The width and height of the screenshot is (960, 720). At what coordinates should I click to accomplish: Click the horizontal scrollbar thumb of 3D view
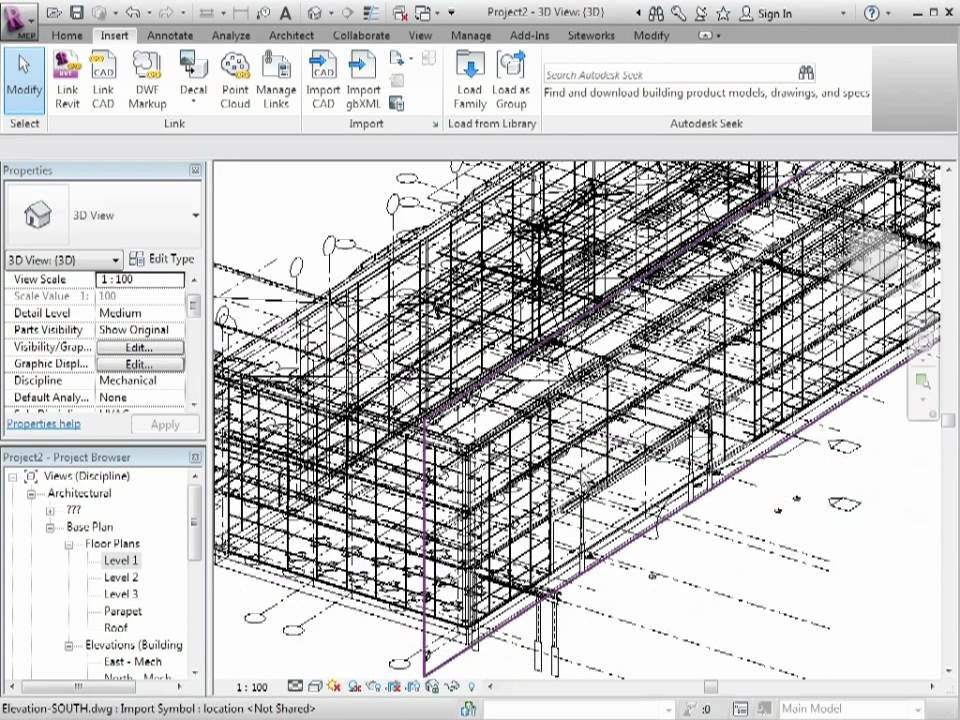[710, 687]
